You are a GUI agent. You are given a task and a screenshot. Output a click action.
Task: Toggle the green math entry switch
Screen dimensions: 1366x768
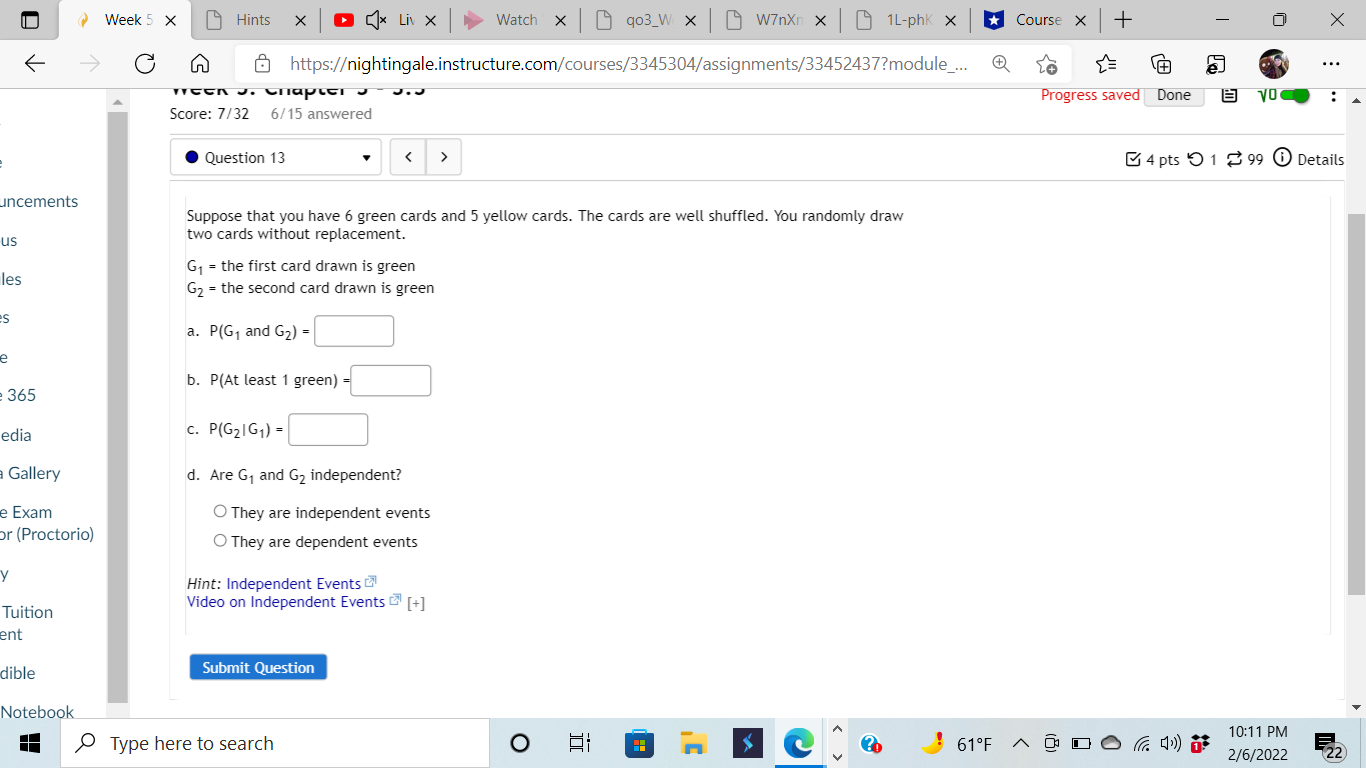pos(1294,95)
